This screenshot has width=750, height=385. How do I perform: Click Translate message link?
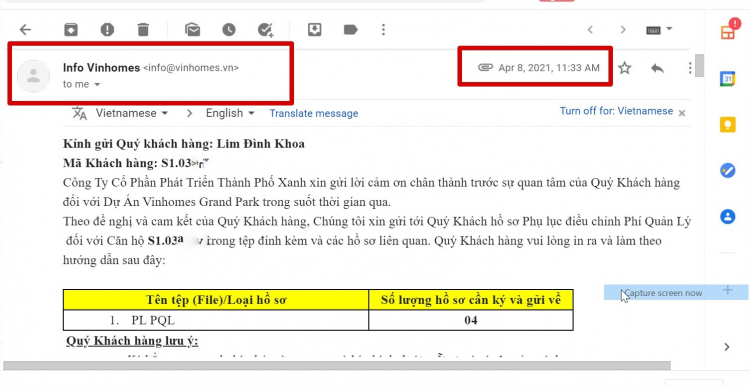tap(314, 113)
